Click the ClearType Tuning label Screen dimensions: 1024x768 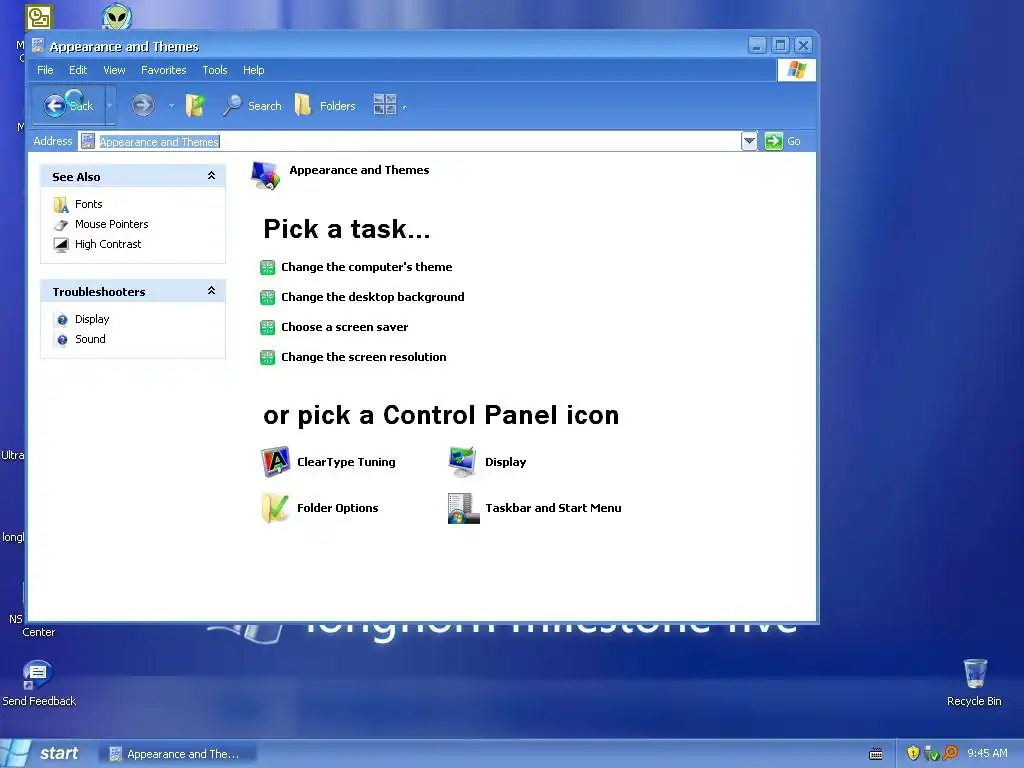click(x=346, y=462)
